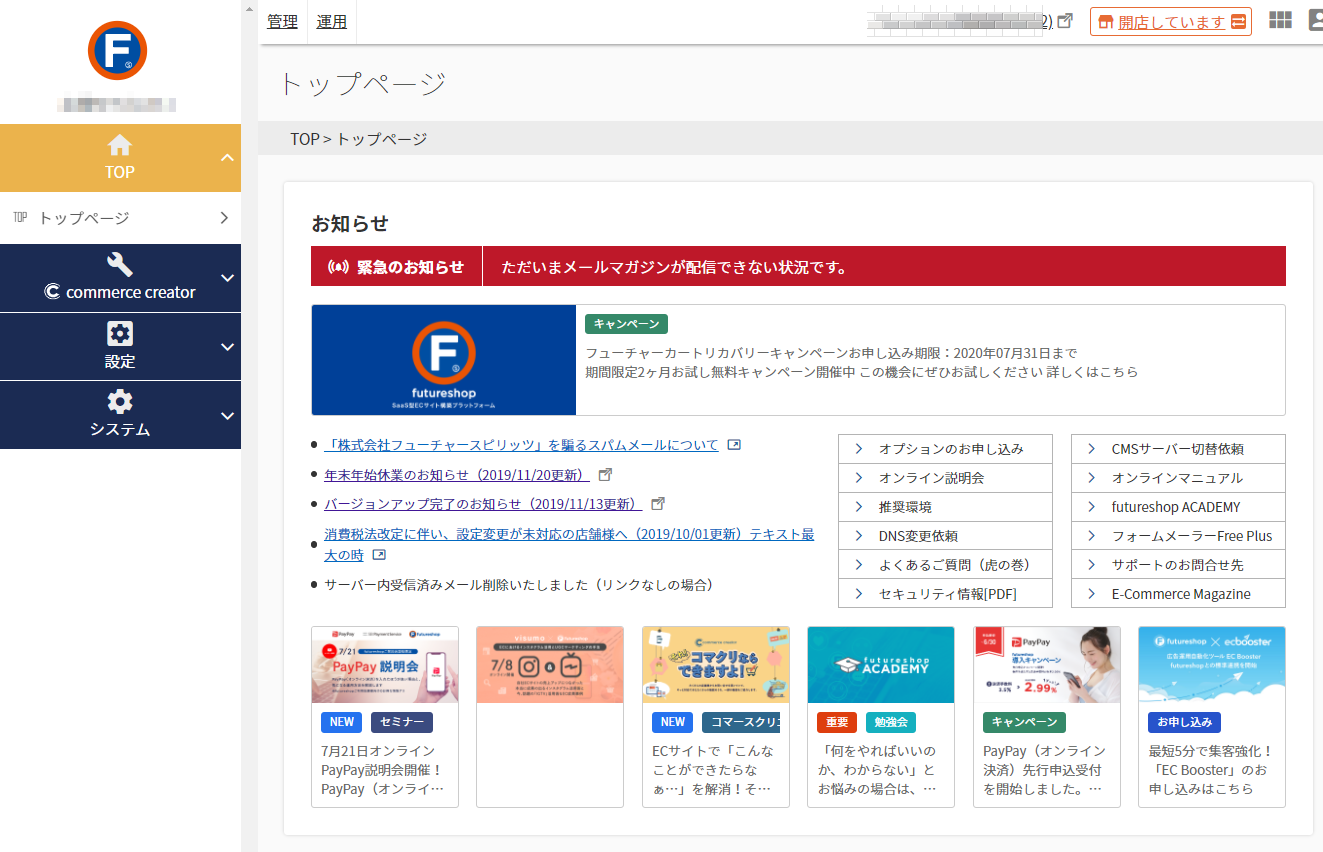Click the chevron beside トップページ sidebar item

click(x=224, y=218)
